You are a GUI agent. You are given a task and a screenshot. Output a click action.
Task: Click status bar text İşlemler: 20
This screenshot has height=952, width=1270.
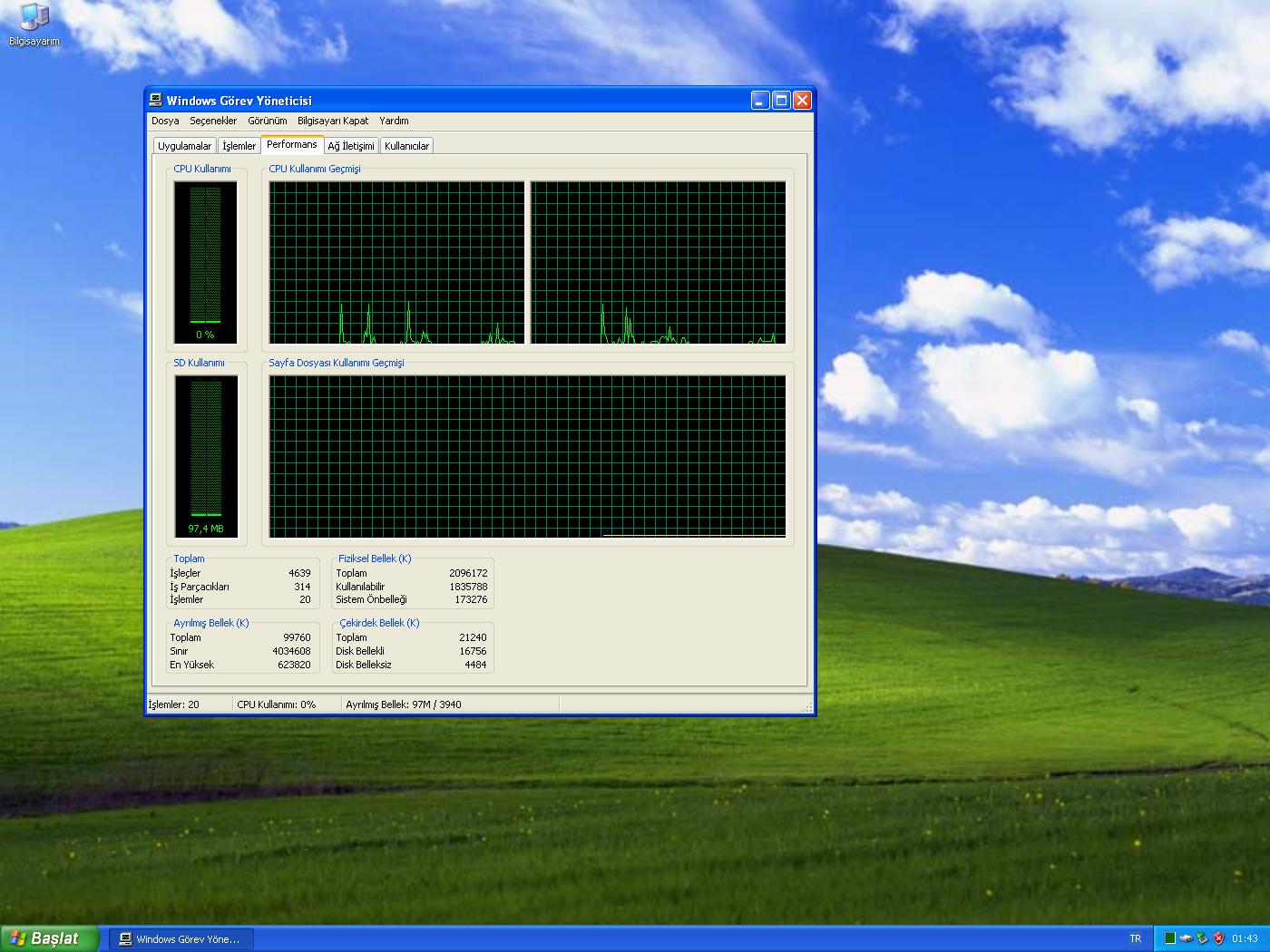tap(173, 704)
